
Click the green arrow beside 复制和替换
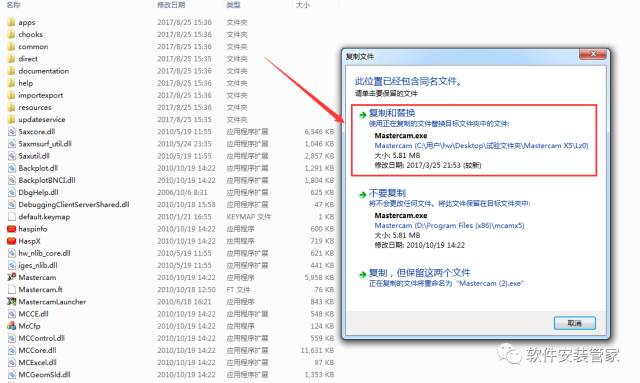tap(362, 115)
